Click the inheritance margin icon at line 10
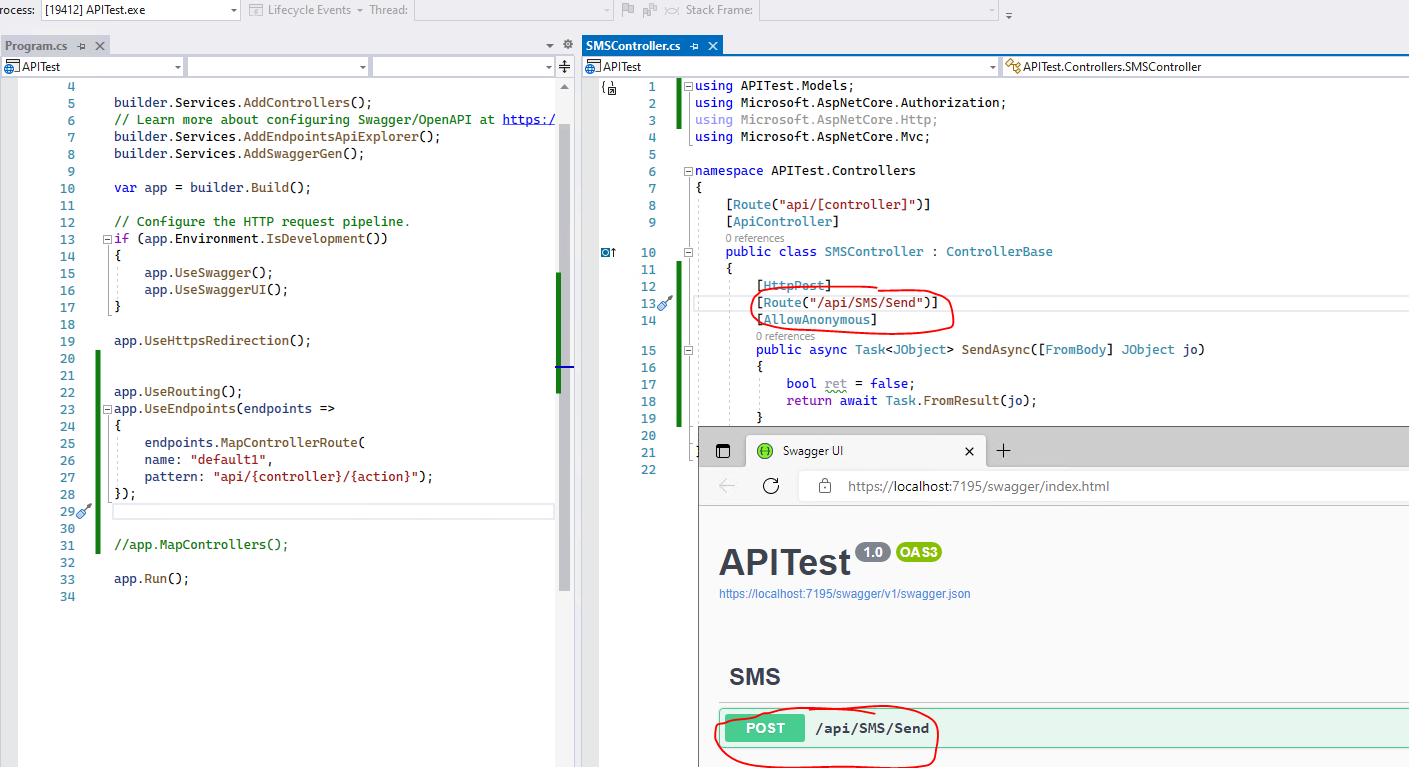 tap(609, 252)
